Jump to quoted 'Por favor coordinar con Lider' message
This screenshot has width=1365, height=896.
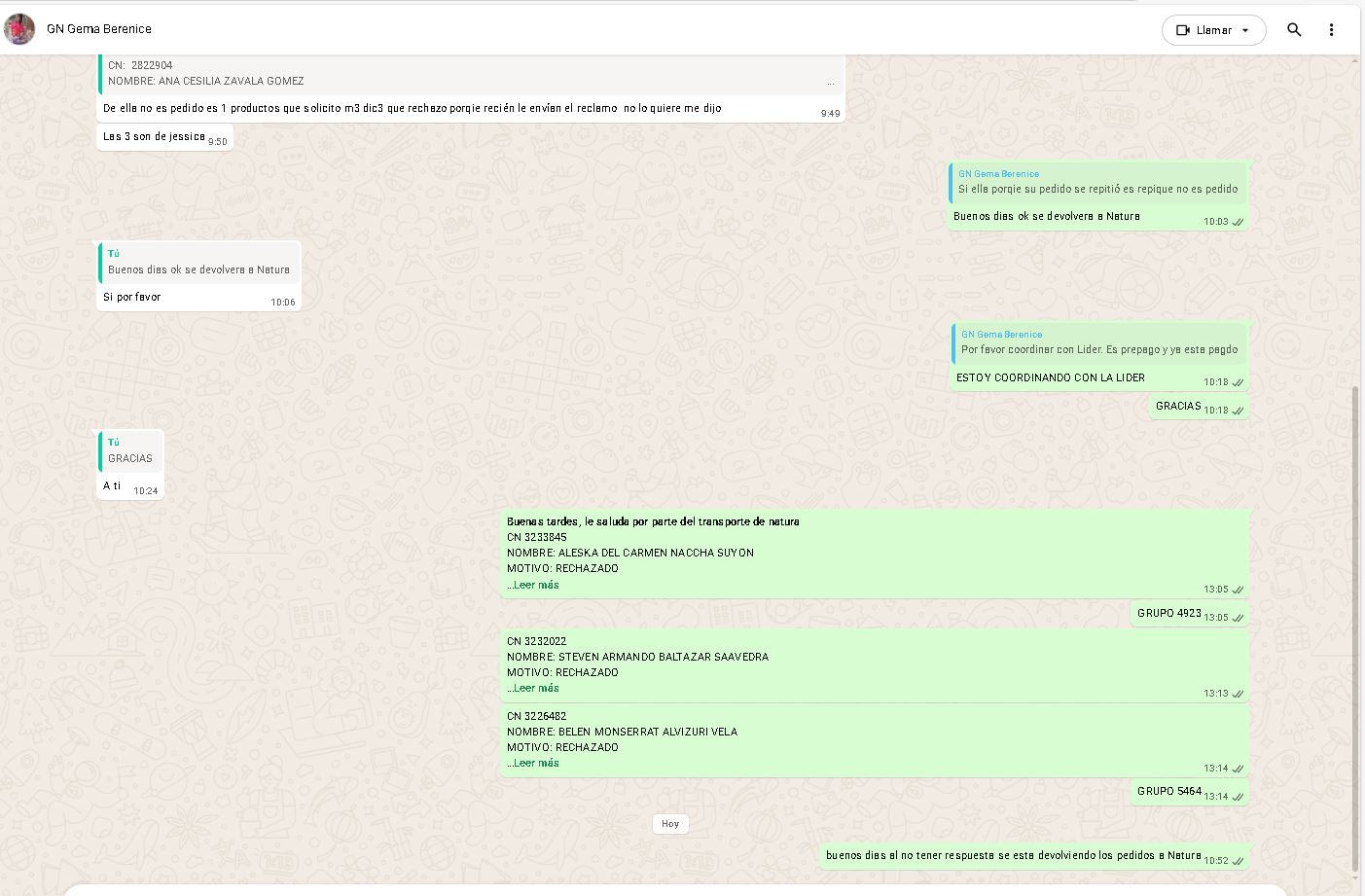1098,342
